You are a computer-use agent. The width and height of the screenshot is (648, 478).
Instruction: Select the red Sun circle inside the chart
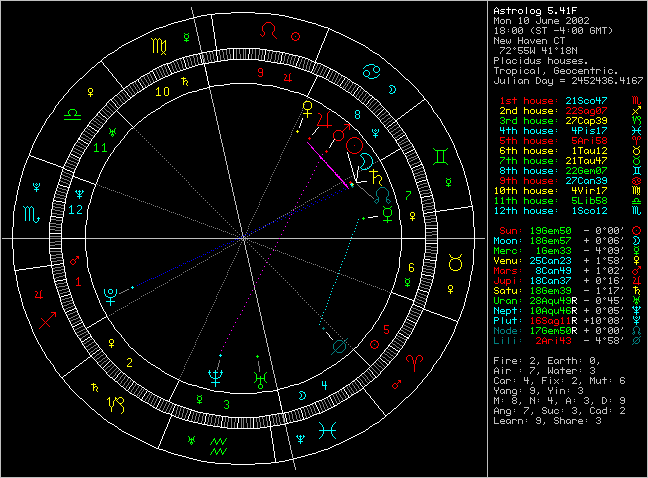[356, 147]
